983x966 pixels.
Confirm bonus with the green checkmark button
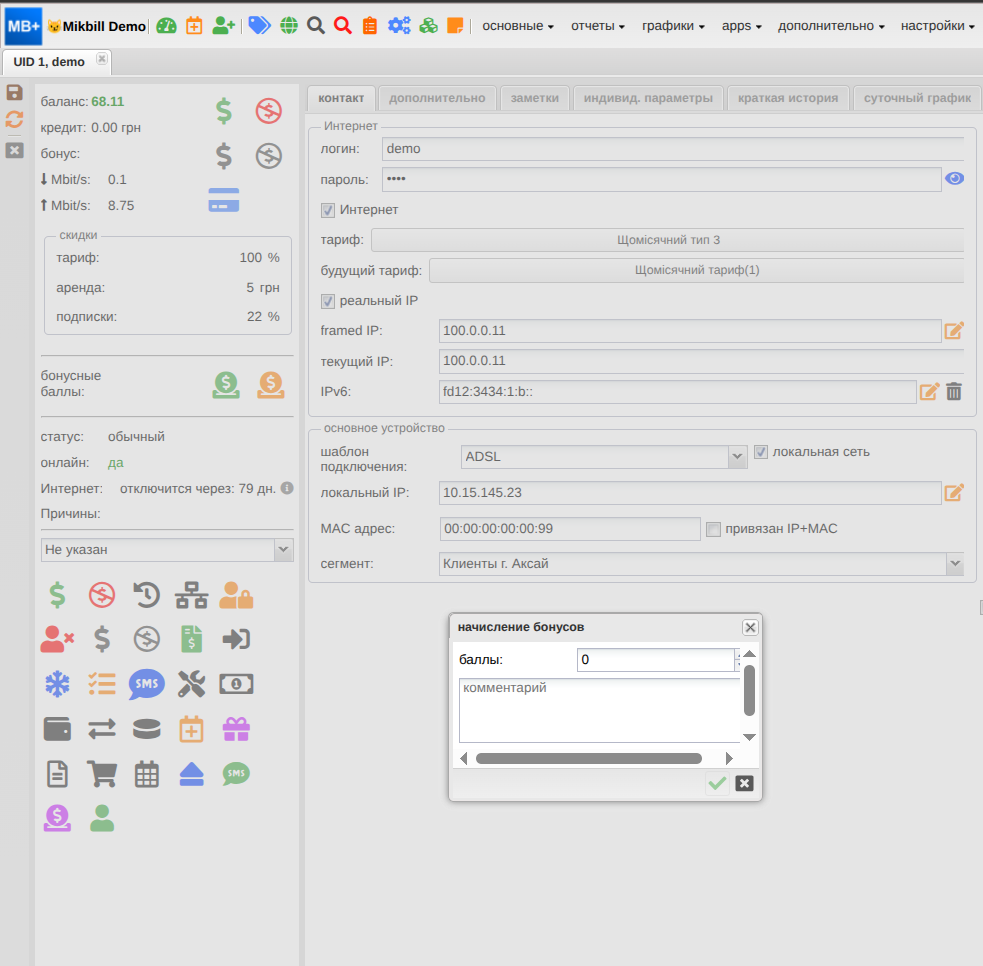pos(717,784)
